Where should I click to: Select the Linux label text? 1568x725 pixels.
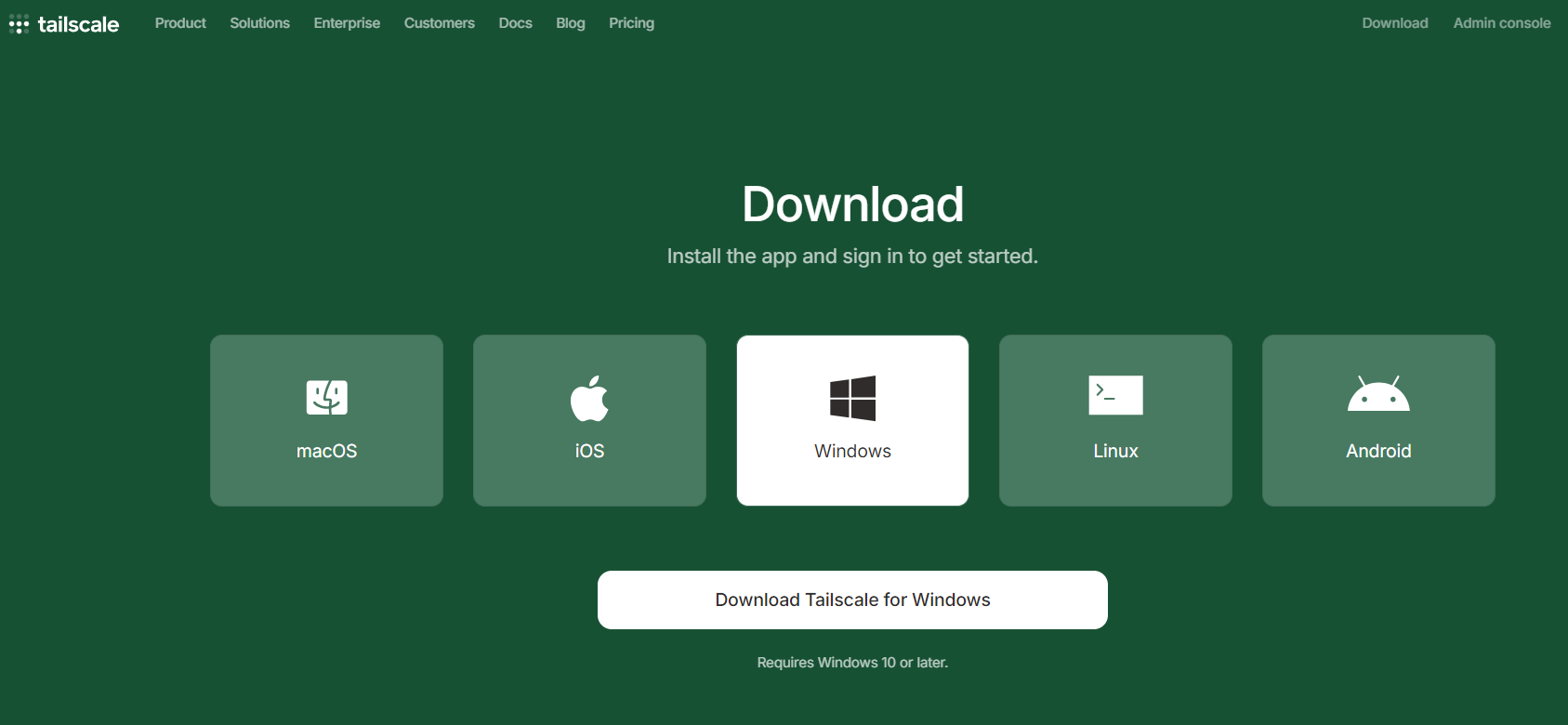(1115, 451)
